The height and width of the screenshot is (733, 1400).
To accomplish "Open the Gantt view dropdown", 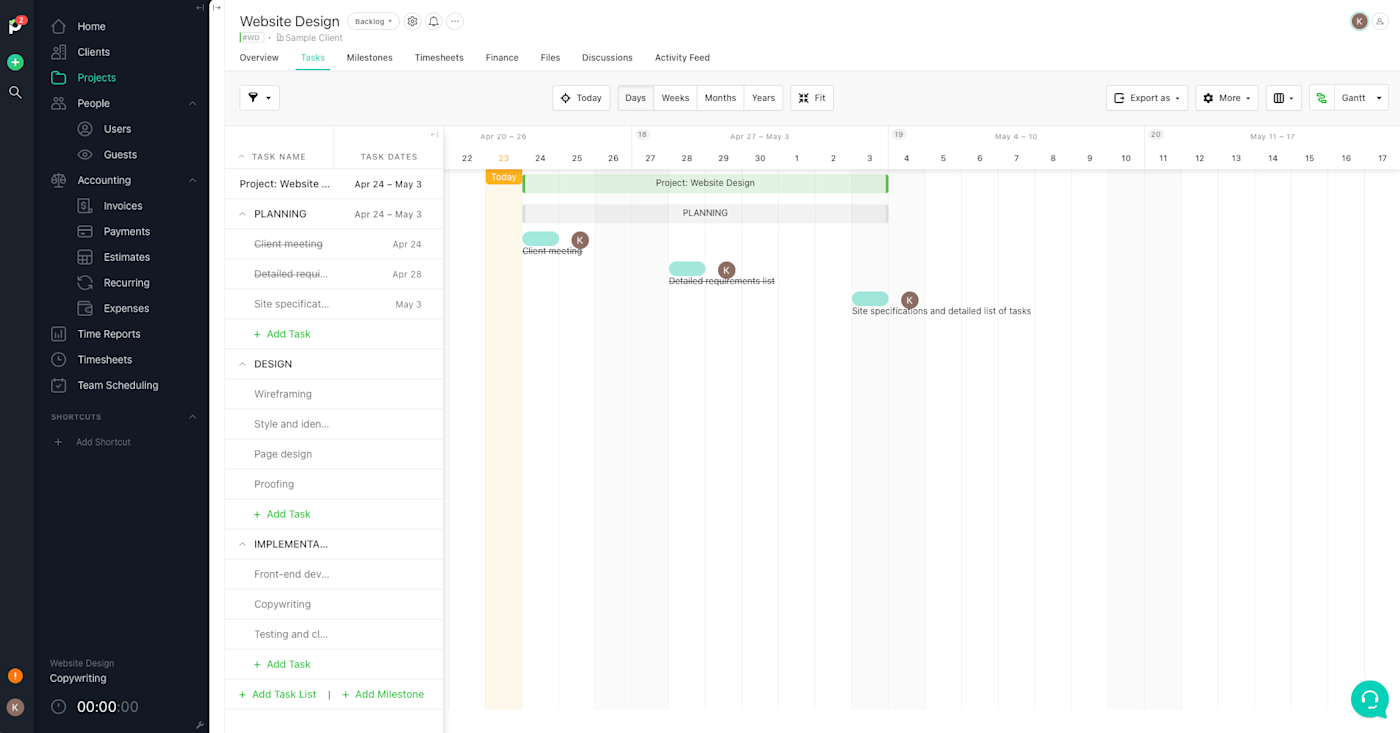I will [x=1362, y=98].
